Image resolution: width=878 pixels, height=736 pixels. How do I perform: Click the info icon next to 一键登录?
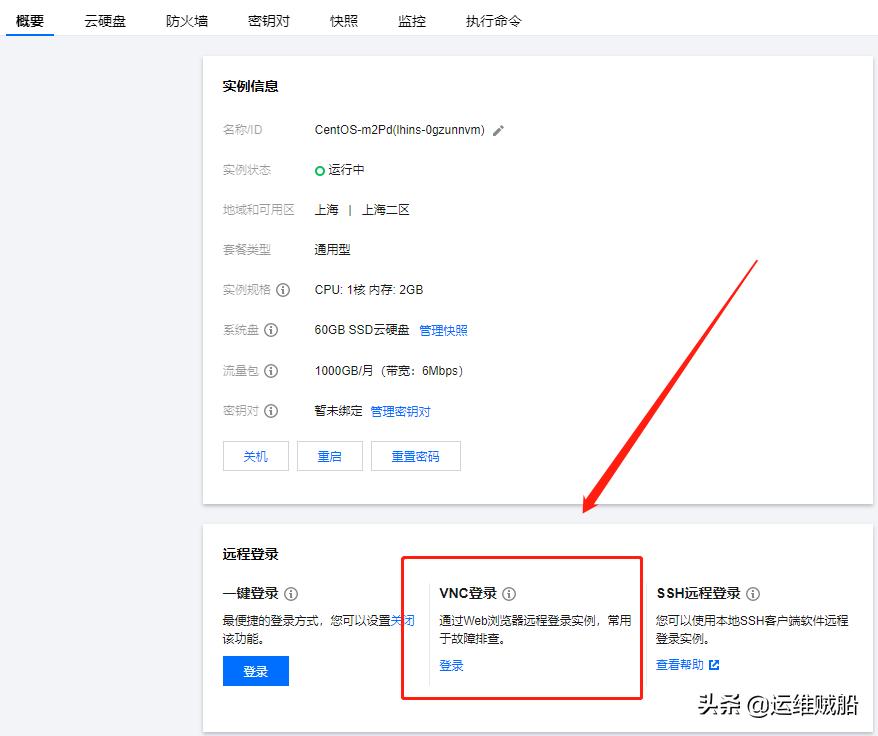pyautogui.click(x=290, y=593)
